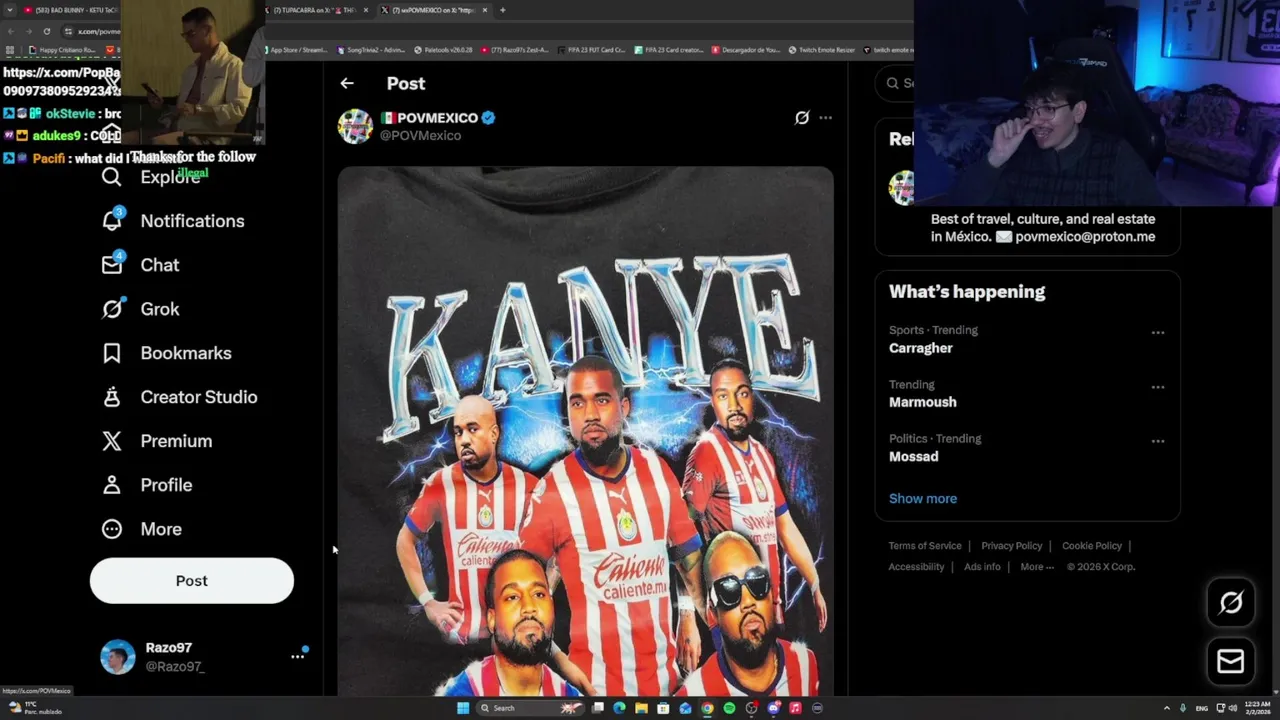This screenshot has height=720, width=1280.
Task: Open FIFA 23 FUT Card Cr... bookmark
Action: [592, 50]
